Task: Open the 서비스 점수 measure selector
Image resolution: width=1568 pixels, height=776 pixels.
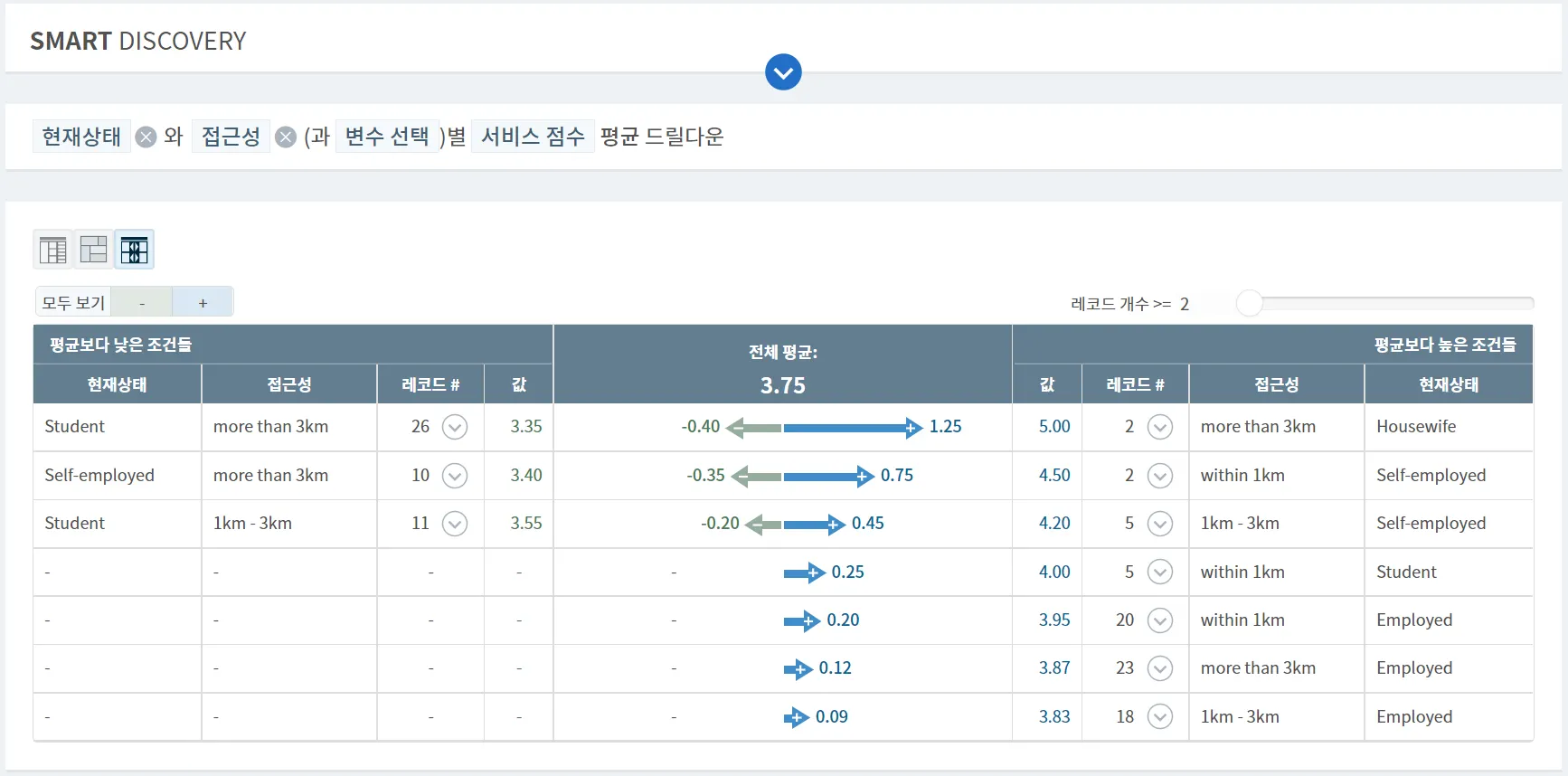Action: (x=533, y=137)
